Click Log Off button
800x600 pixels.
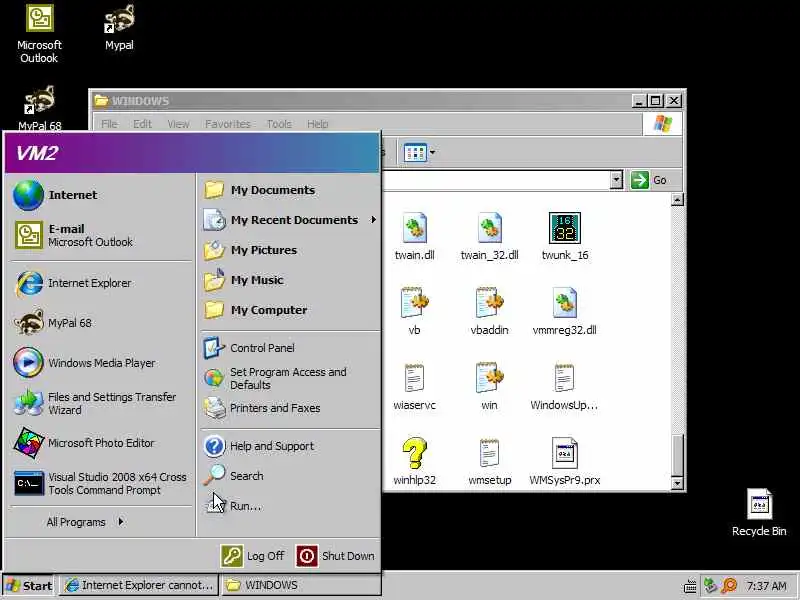click(x=253, y=556)
